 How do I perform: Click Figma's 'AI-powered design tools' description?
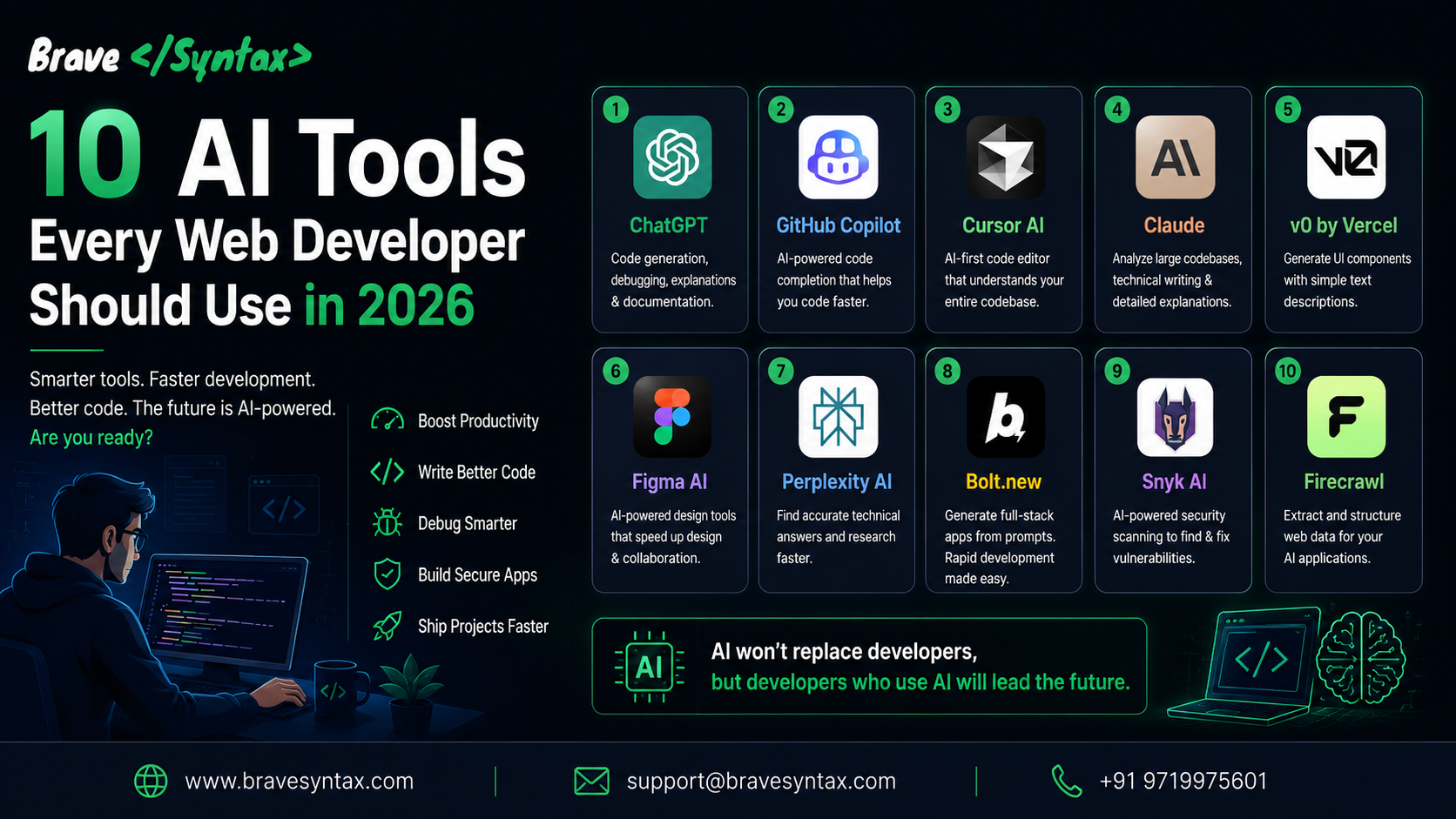pos(673,536)
